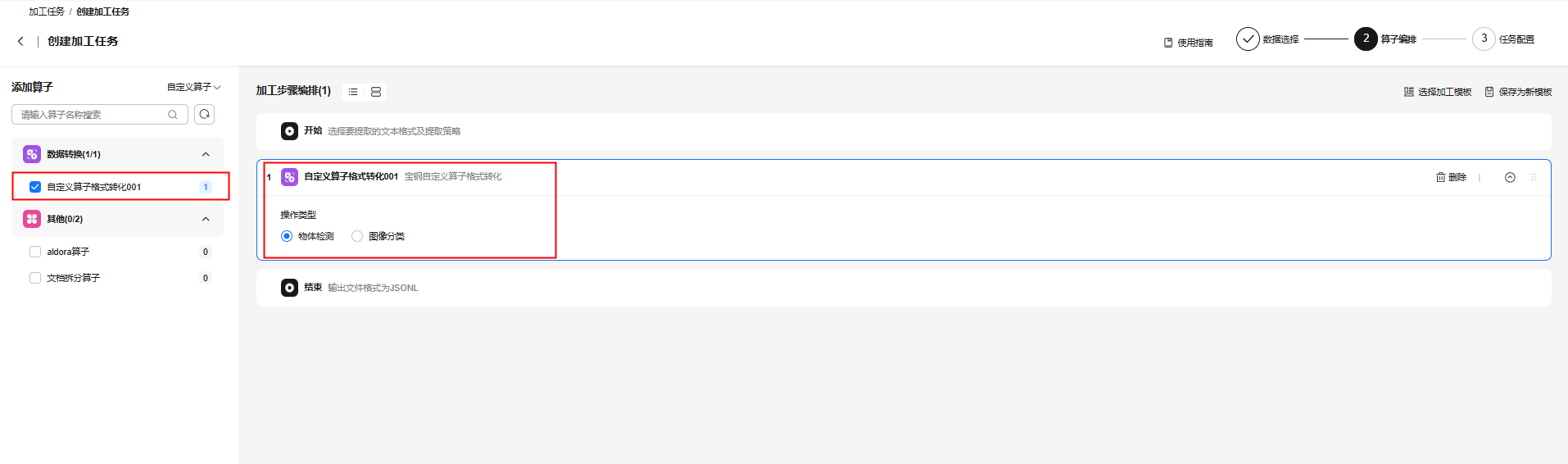Click the refresh icon next to search box

(x=205, y=115)
